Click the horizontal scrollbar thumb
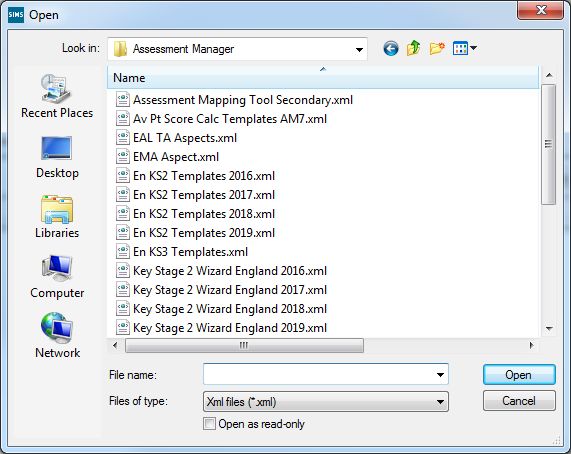Screen dimensions: 571x454 tap(244, 346)
